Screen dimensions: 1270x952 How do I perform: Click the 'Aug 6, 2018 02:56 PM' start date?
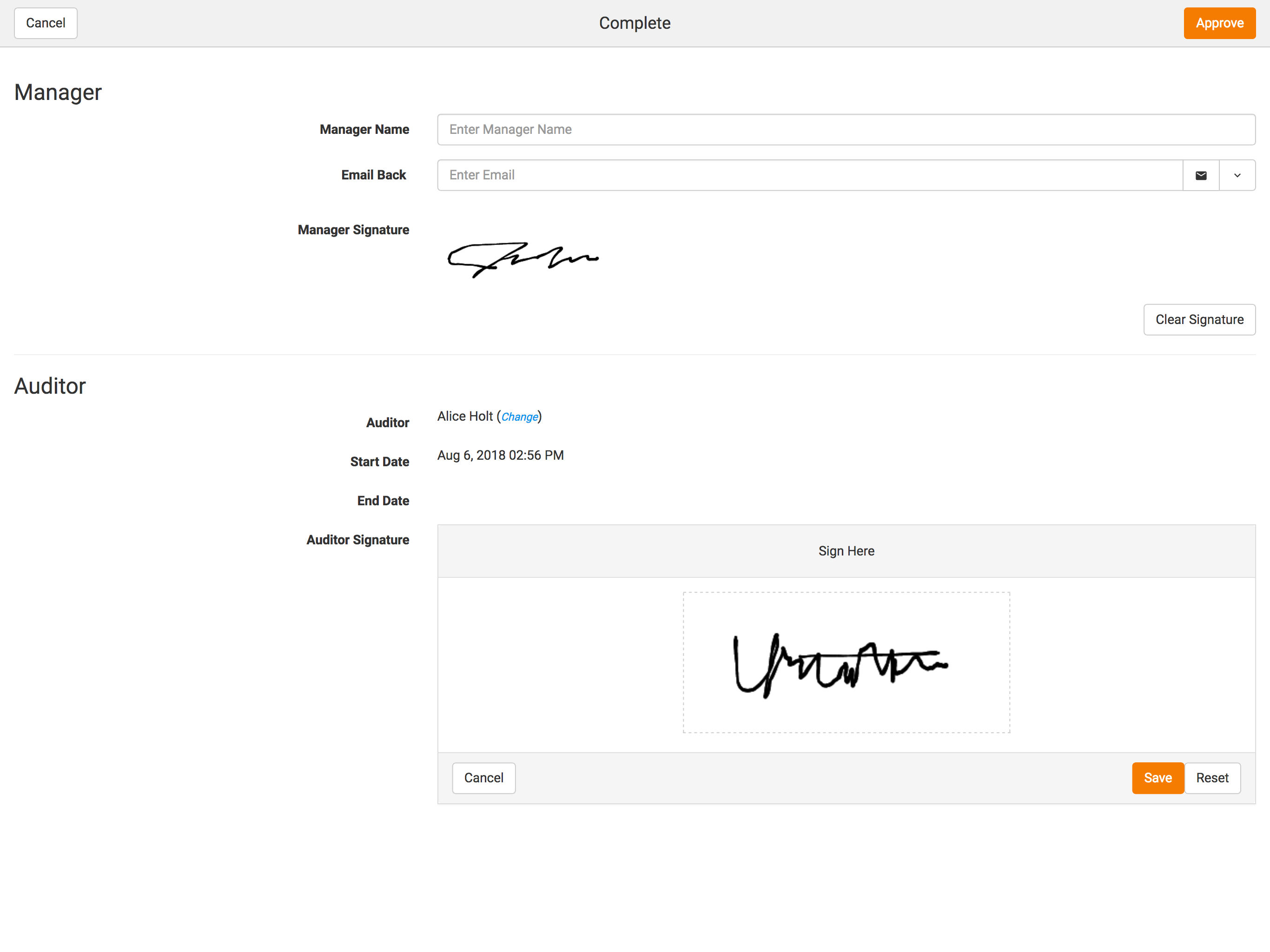[x=501, y=456]
